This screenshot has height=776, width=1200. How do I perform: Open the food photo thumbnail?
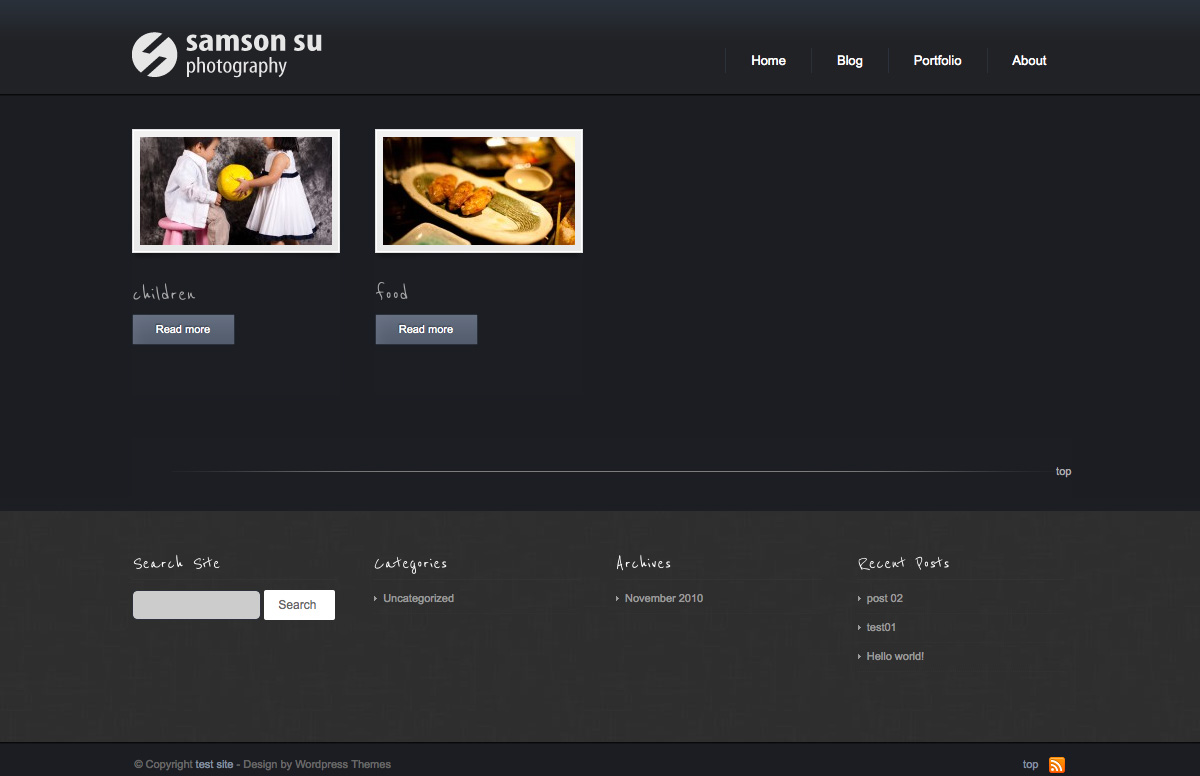click(479, 191)
